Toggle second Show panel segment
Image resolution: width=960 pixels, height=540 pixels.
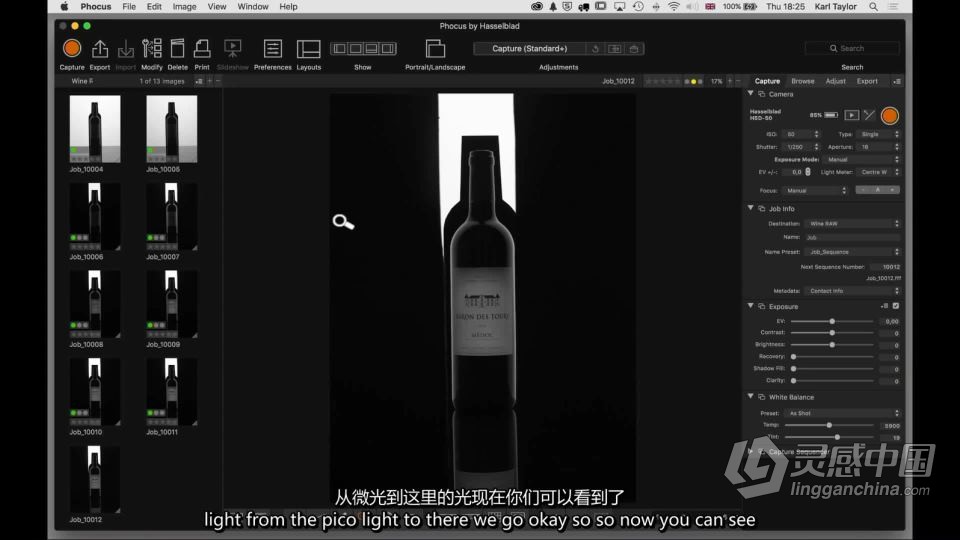(x=356, y=48)
